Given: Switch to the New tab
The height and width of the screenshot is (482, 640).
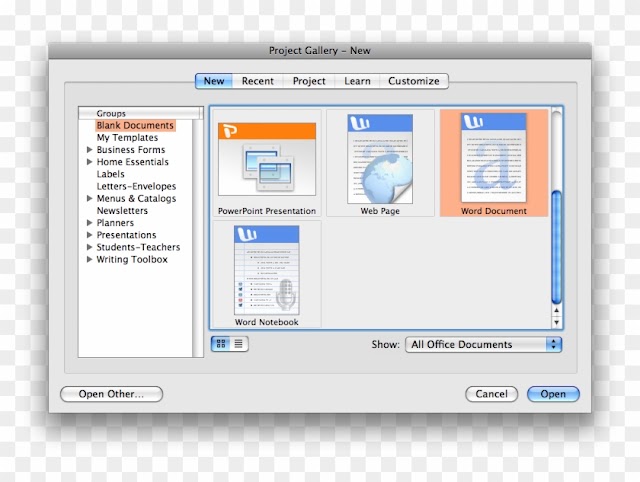Looking at the screenshot, I should 214,81.
